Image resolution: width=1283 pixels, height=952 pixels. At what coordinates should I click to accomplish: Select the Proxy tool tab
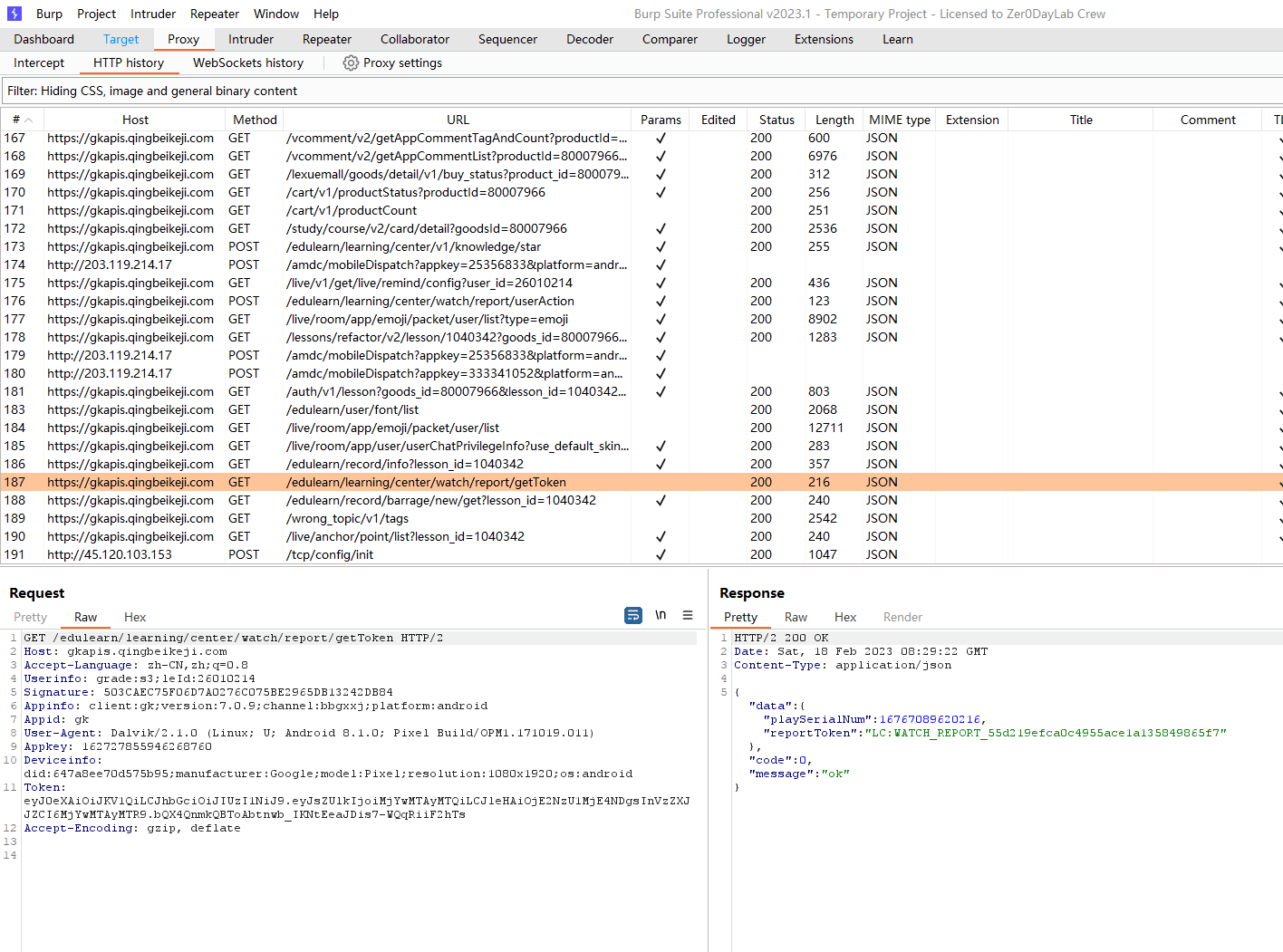click(x=183, y=39)
